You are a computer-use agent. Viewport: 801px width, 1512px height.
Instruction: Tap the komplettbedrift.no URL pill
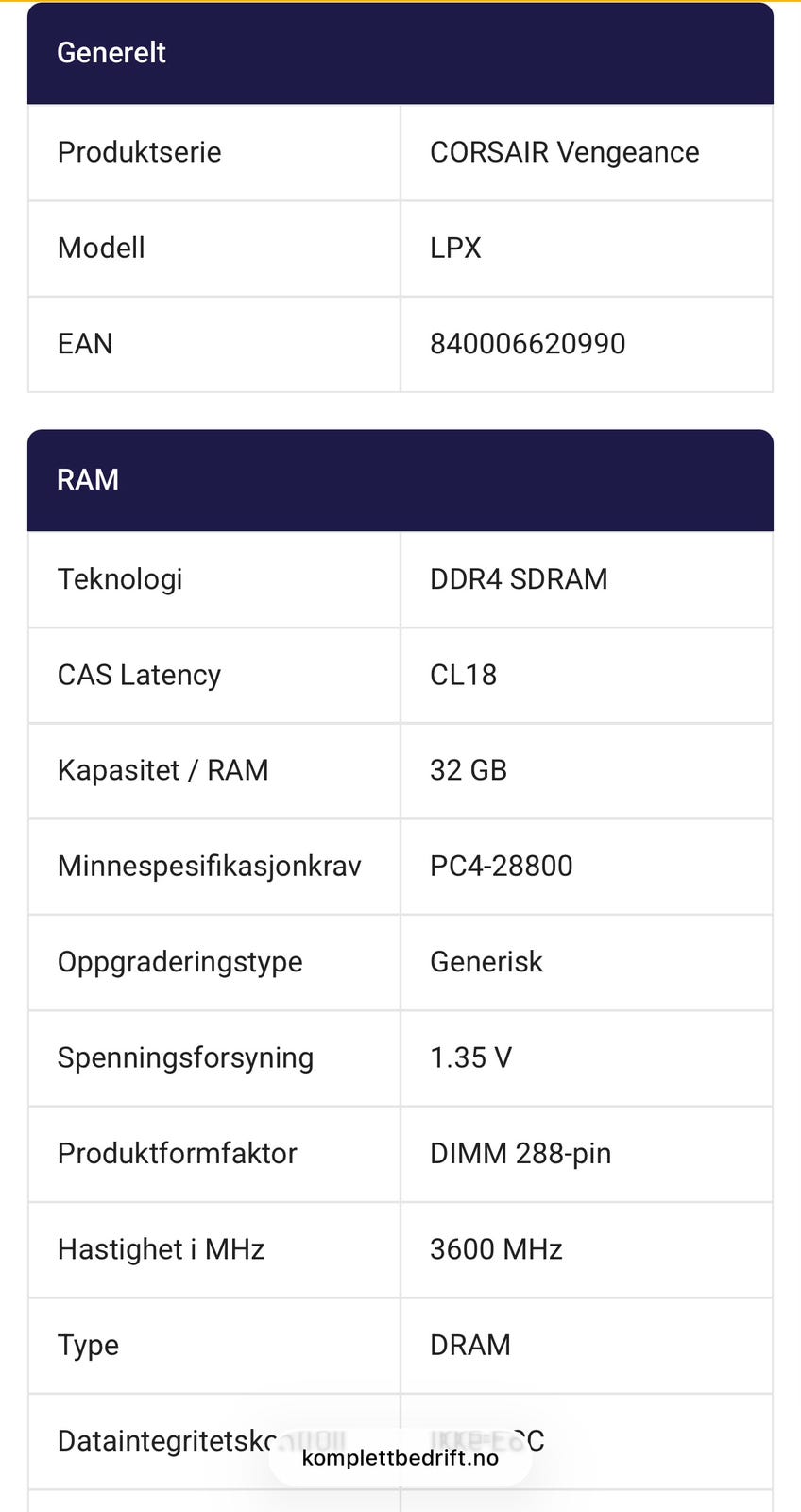point(400,1458)
